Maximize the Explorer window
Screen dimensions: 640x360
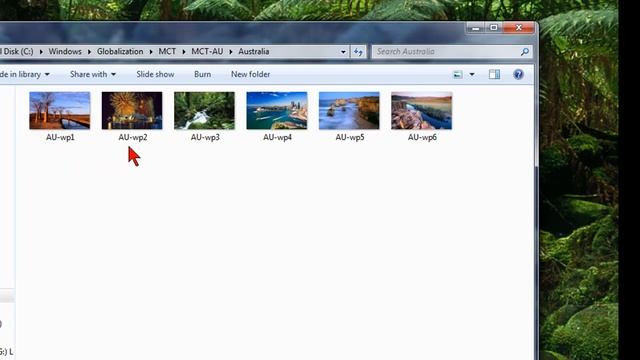click(493, 28)
